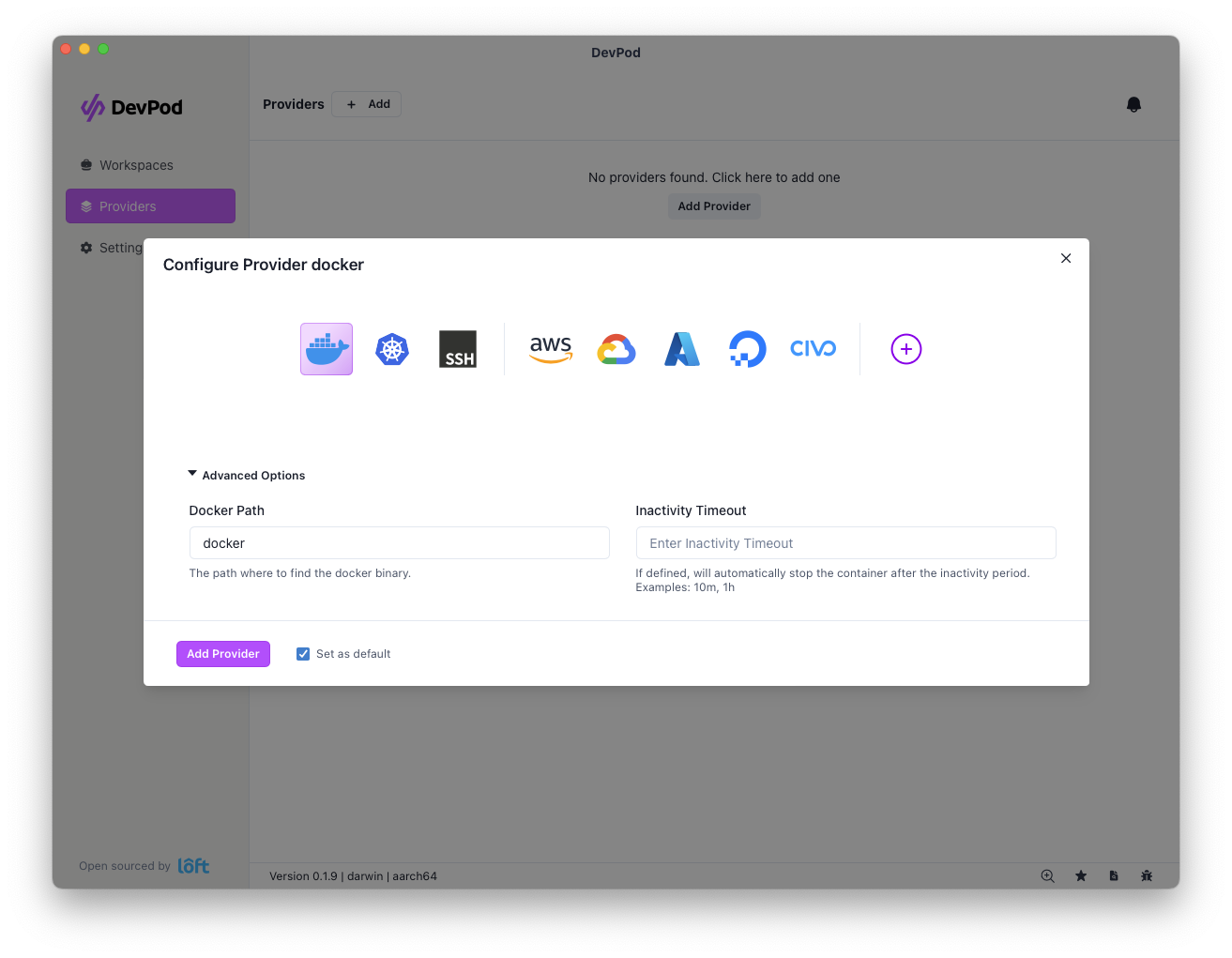Click the zoom magnifier in the status bar
Viewport: 1232px width, 958px height.
pyautogui.click(x=1047, y=875)
